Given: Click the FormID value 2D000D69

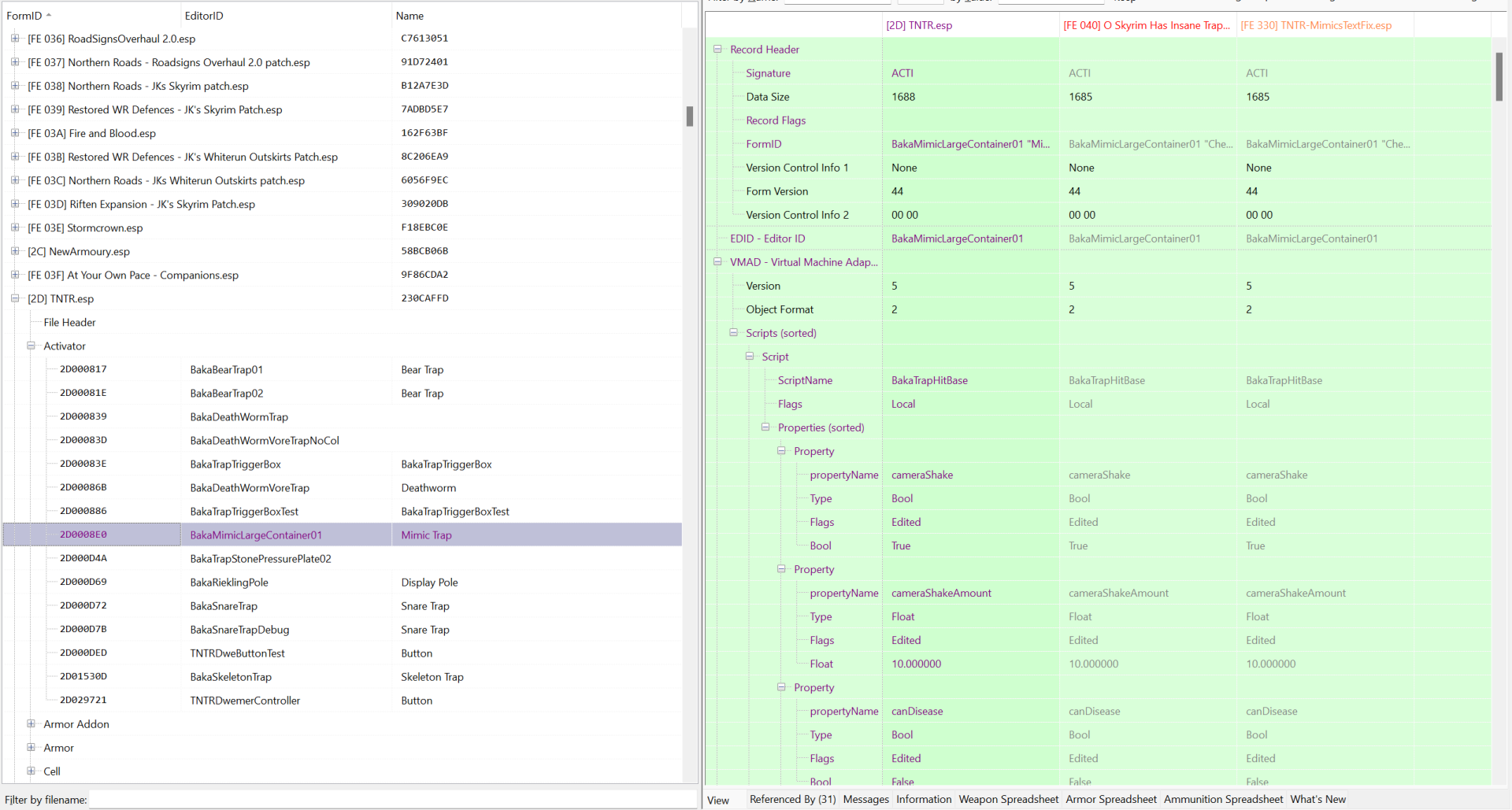Looking at the screenshot, I should click(x=83, y=582).
